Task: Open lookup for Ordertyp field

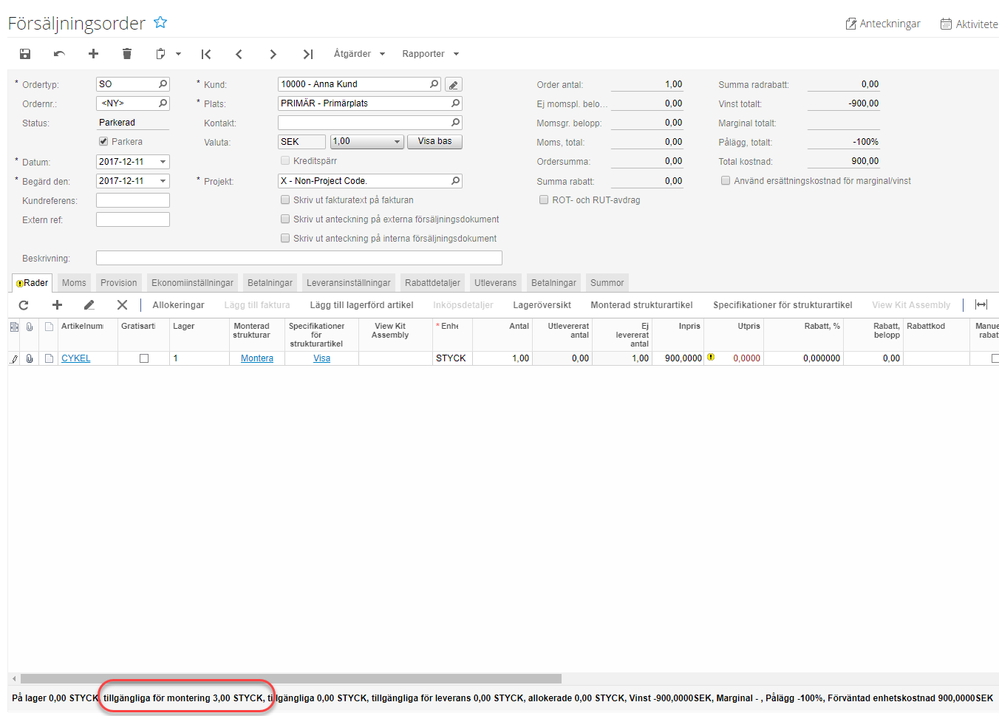Action: click(163, 84)
